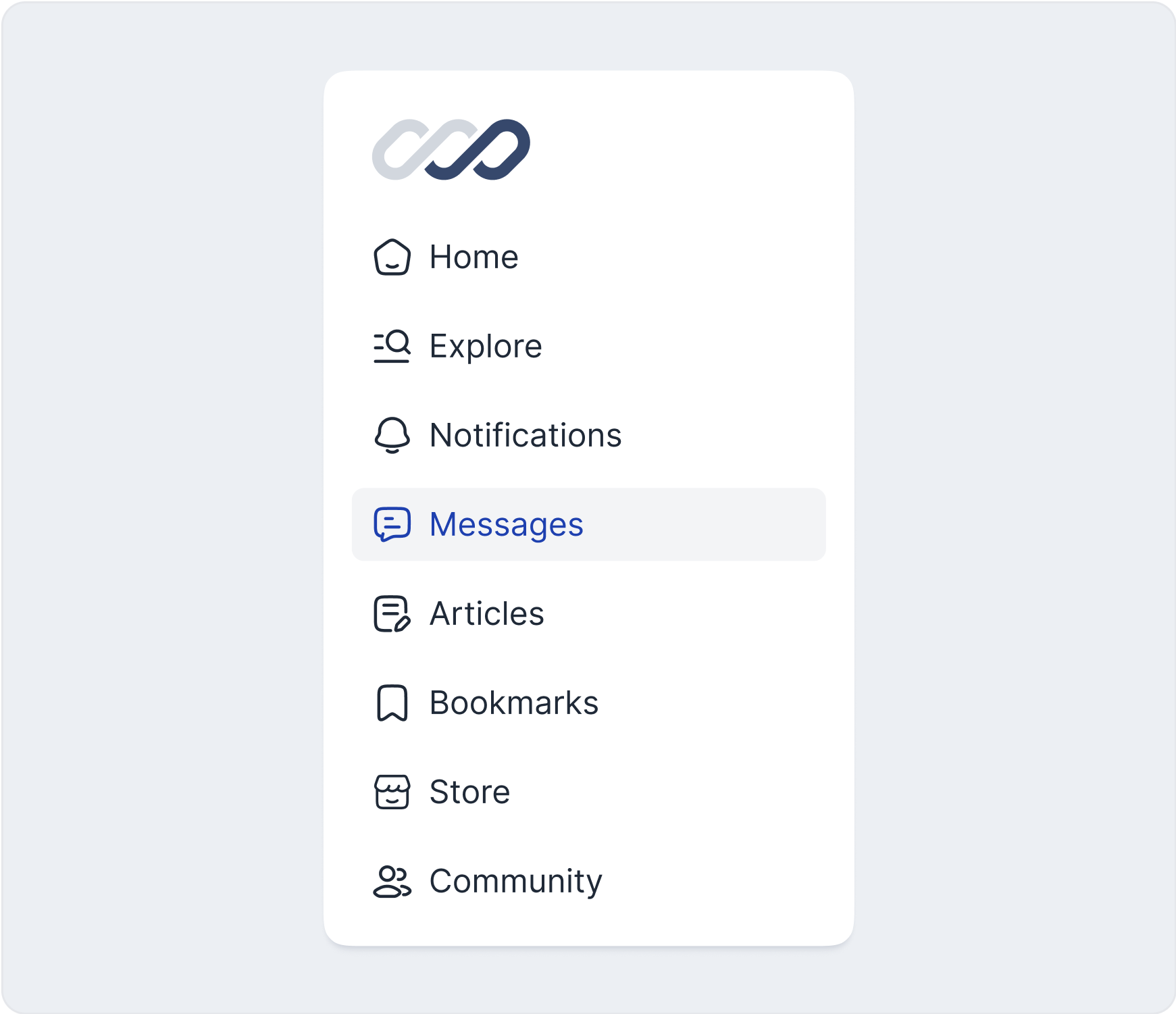Open Notifications from the sidebar text
1176x1014 pixels.
point(526,436)
